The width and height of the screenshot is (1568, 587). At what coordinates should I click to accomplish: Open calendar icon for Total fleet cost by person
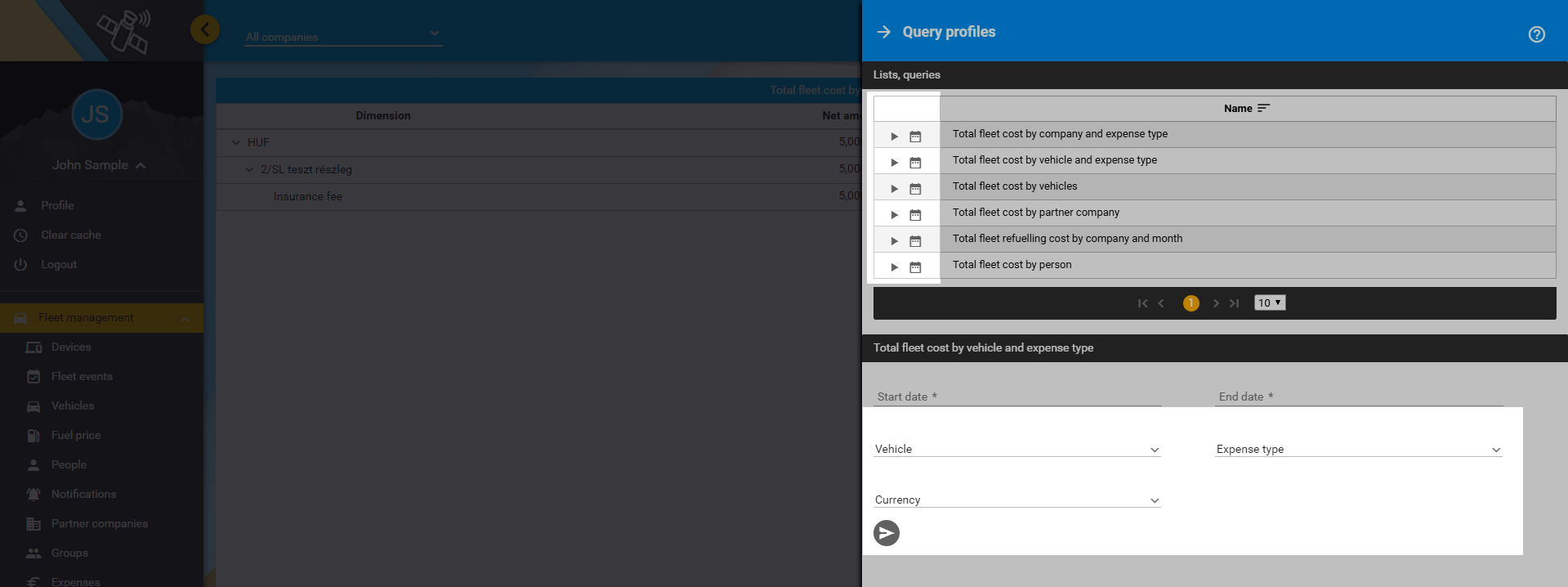click(x=915, y=267)
